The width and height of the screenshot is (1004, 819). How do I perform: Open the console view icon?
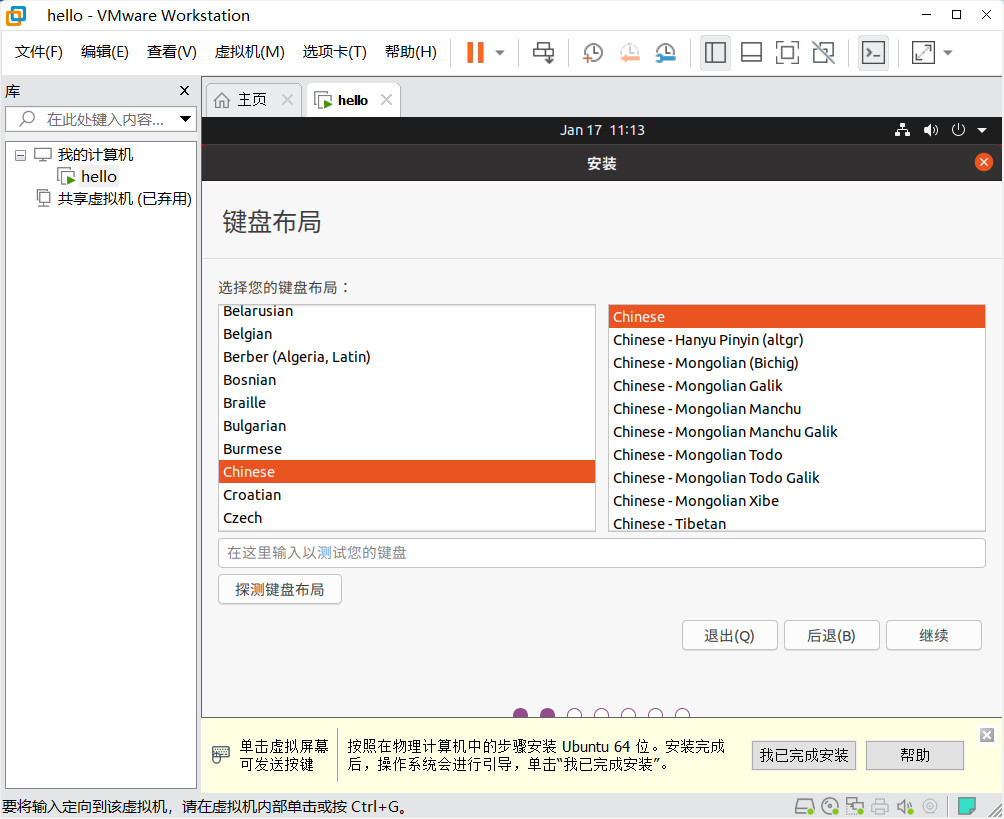(873, 53)
